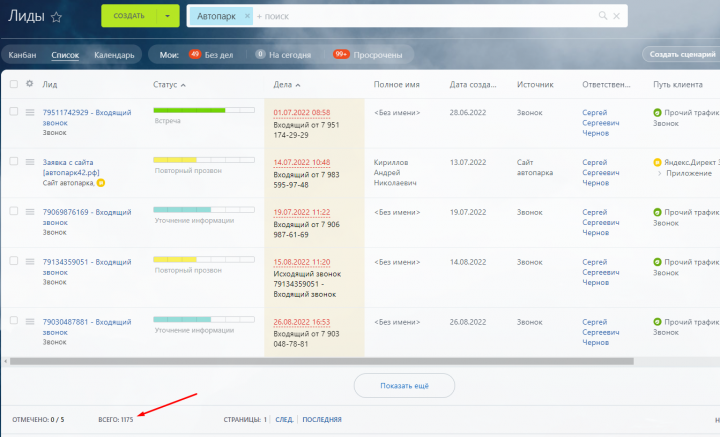Open row menu for lead 79134359051
Image resolution: width=720 pixels, height=437 pixels.
coord(30,261)
